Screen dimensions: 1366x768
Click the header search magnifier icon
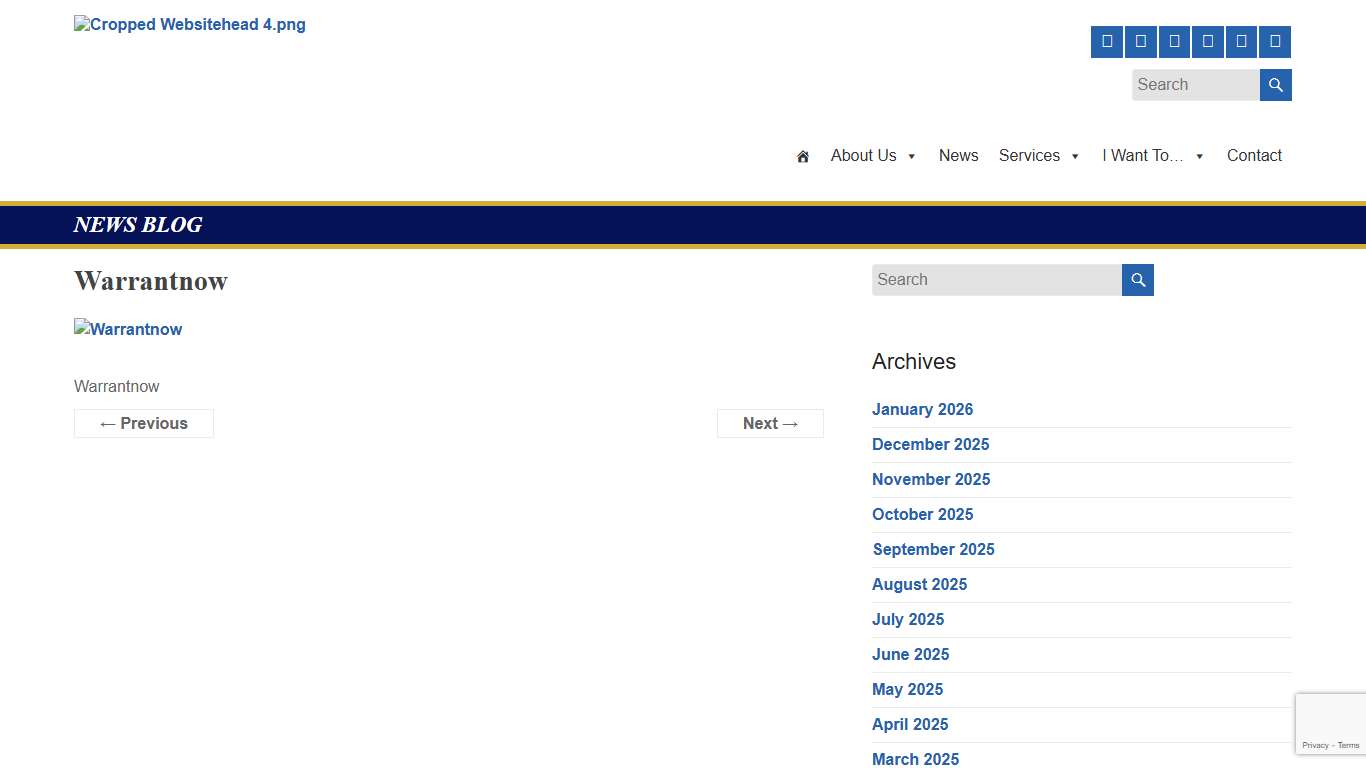tap(1275, 84)
